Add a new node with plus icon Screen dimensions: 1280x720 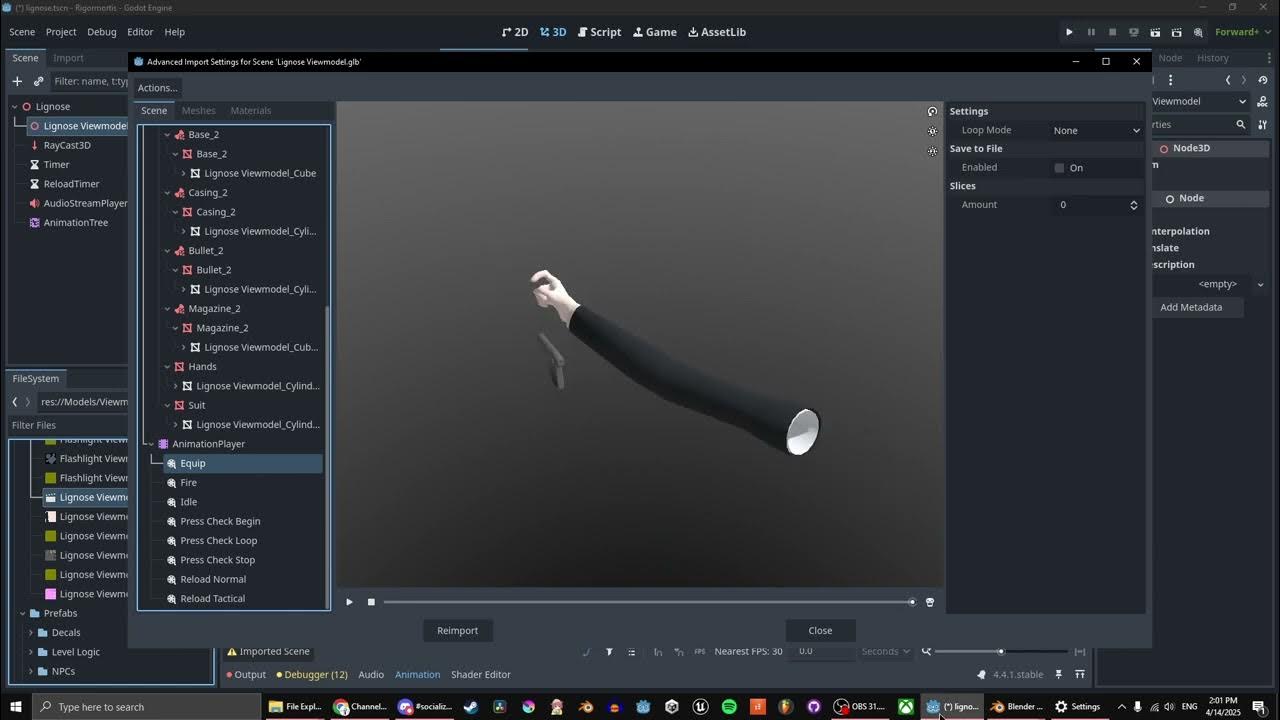[17, 81]
